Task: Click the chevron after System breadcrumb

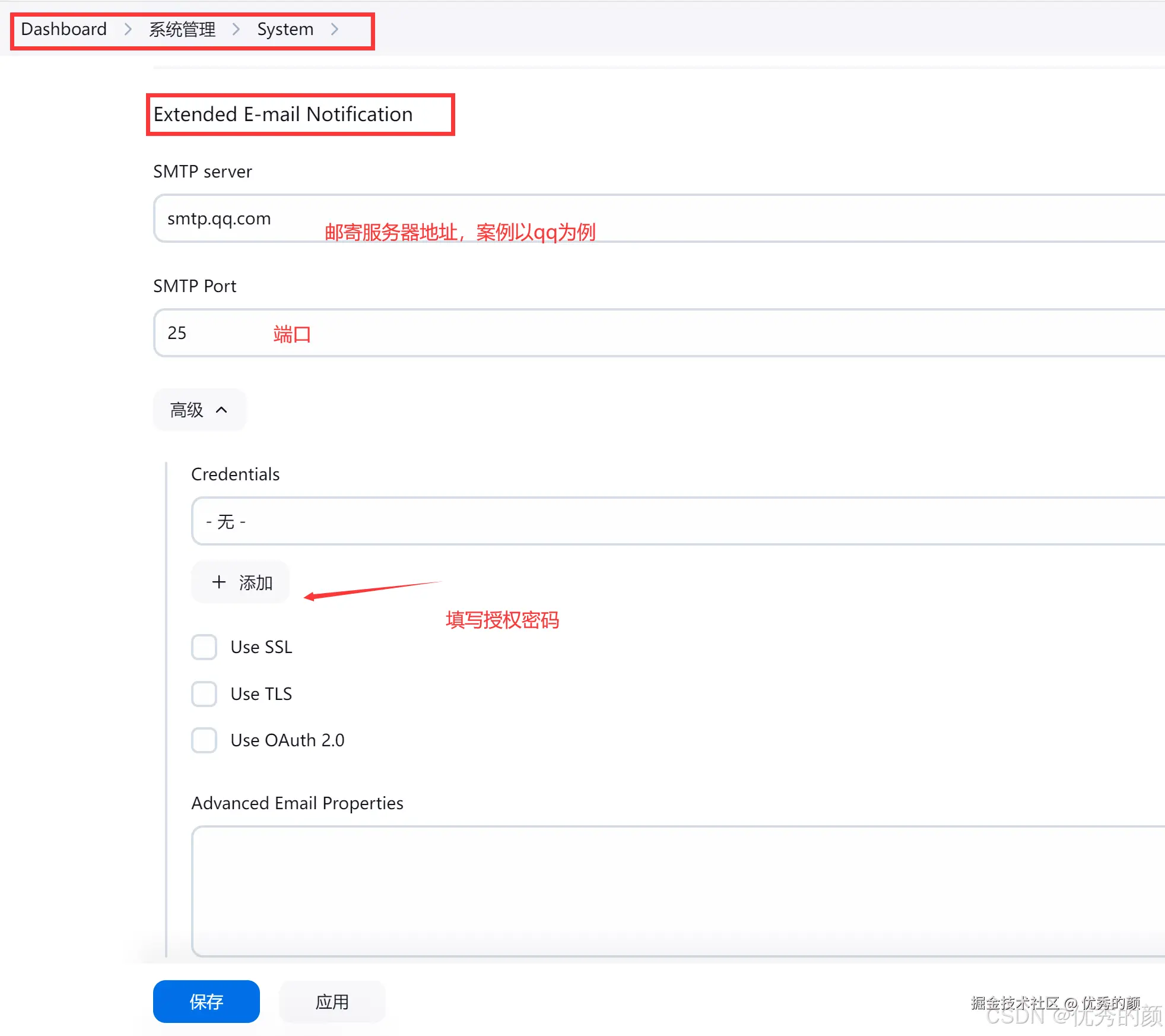Action: tap(335, 29)
